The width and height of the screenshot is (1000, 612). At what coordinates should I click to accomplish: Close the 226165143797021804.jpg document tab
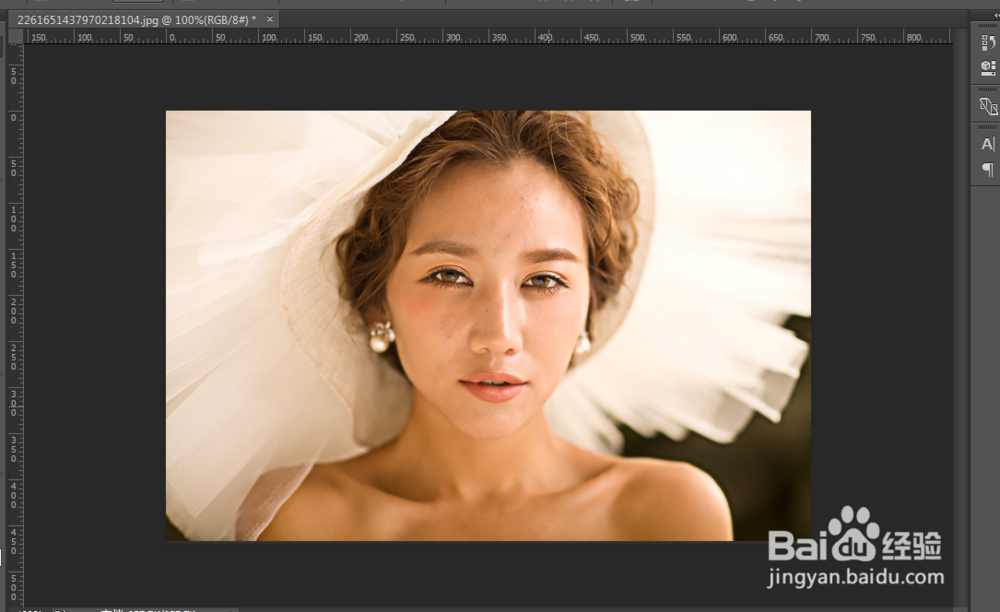tap(270, 19)
